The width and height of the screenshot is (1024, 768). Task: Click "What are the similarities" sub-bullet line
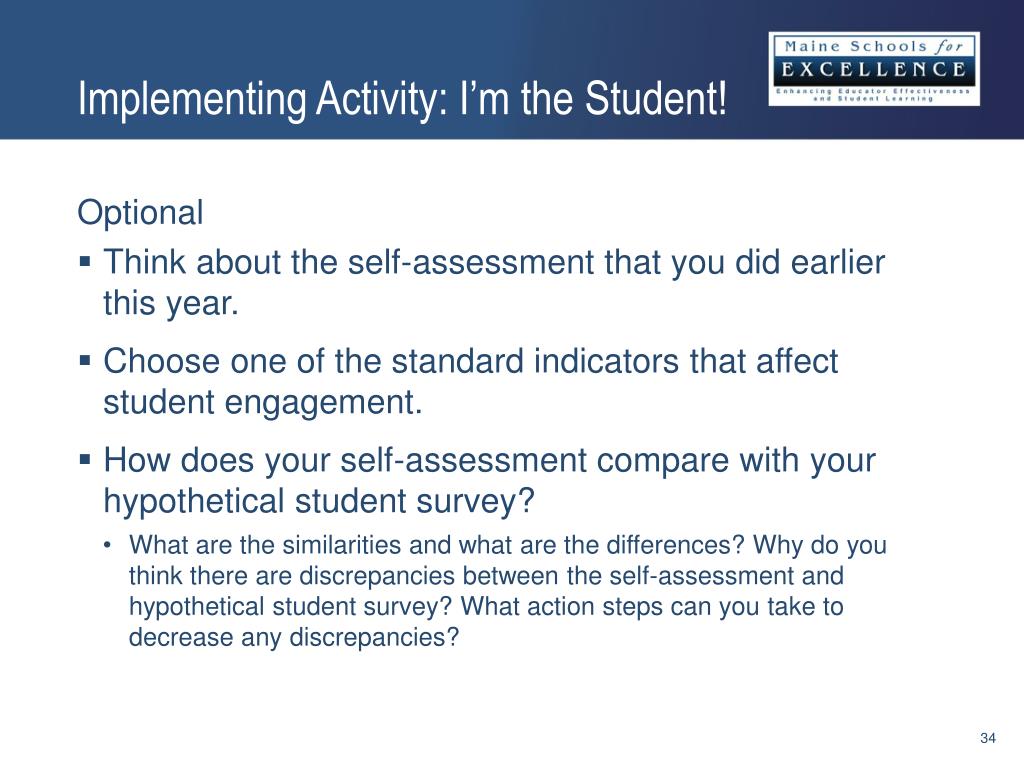point(508,546)
